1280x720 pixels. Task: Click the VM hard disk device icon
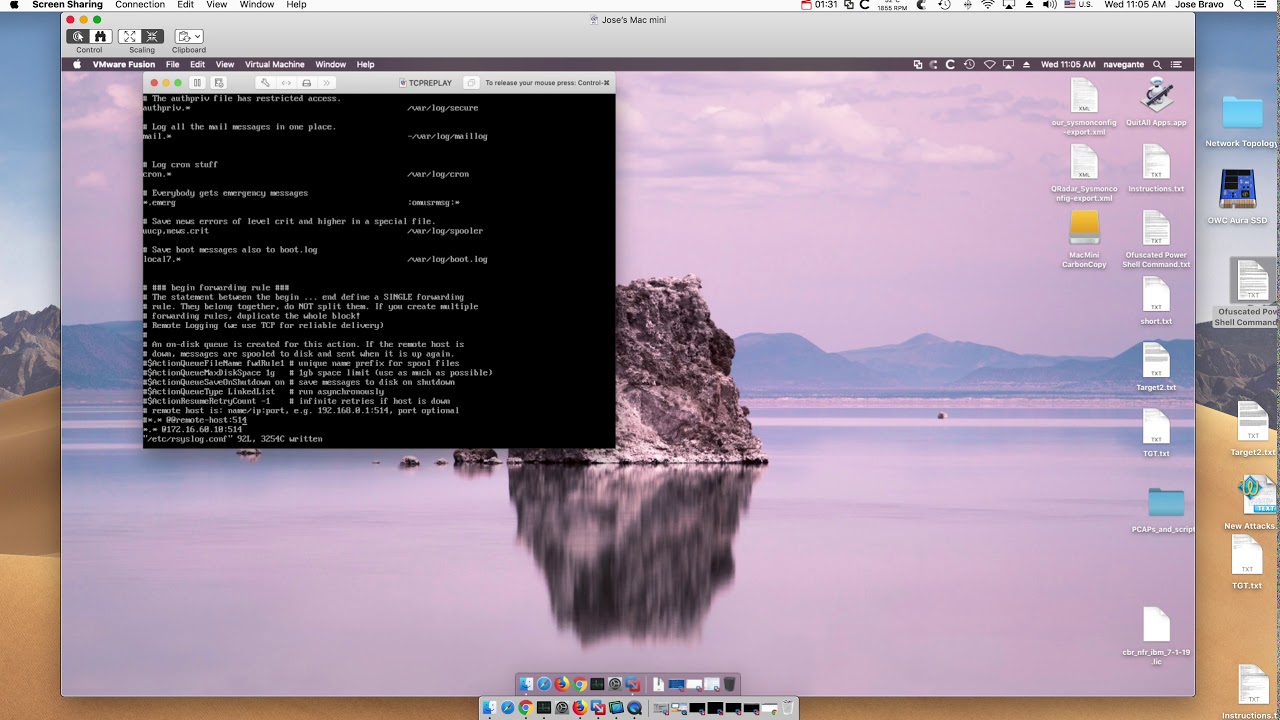pyautogui.click(x=307, y=83)
